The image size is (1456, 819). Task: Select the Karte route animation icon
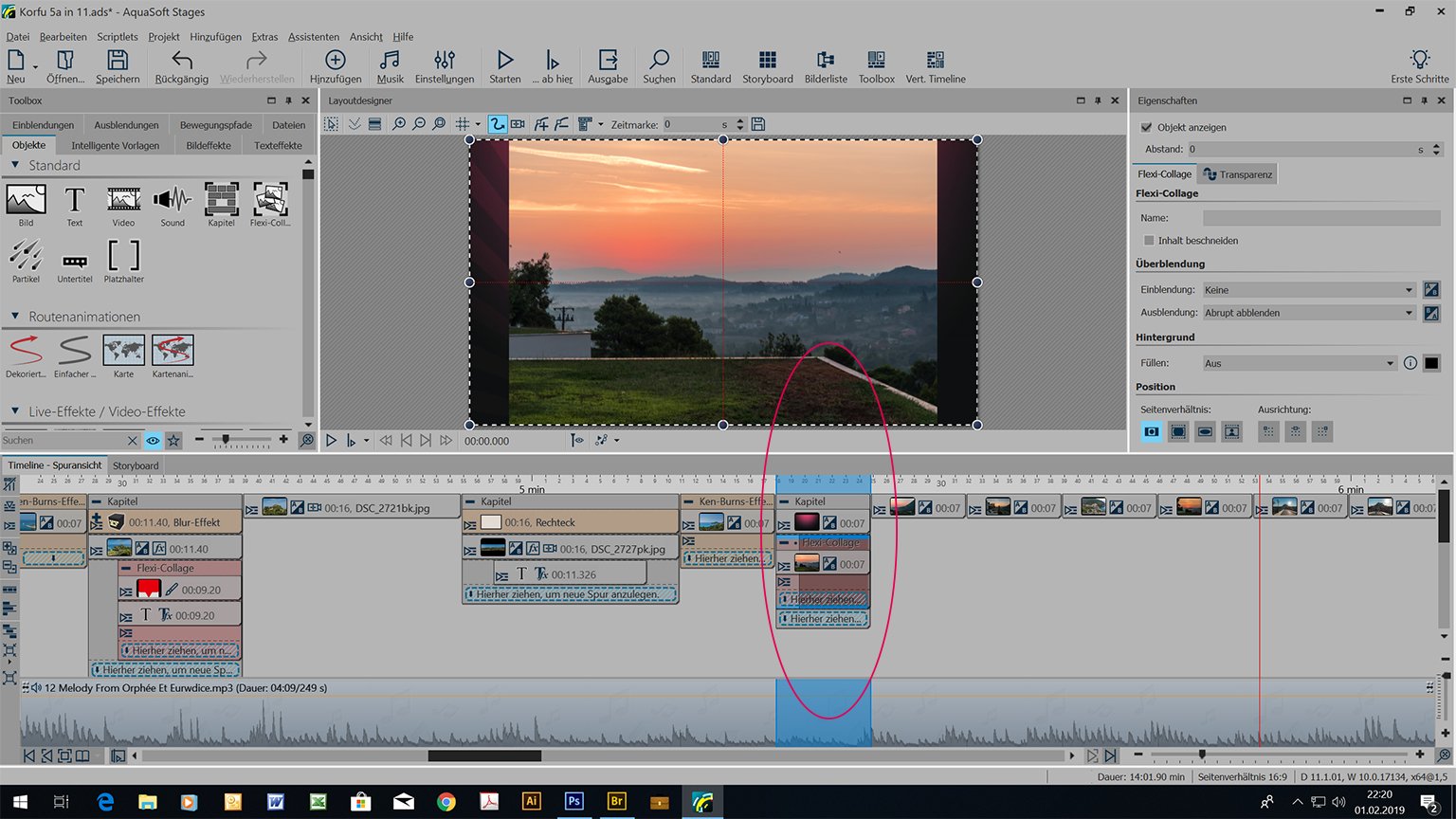[123, 351]
